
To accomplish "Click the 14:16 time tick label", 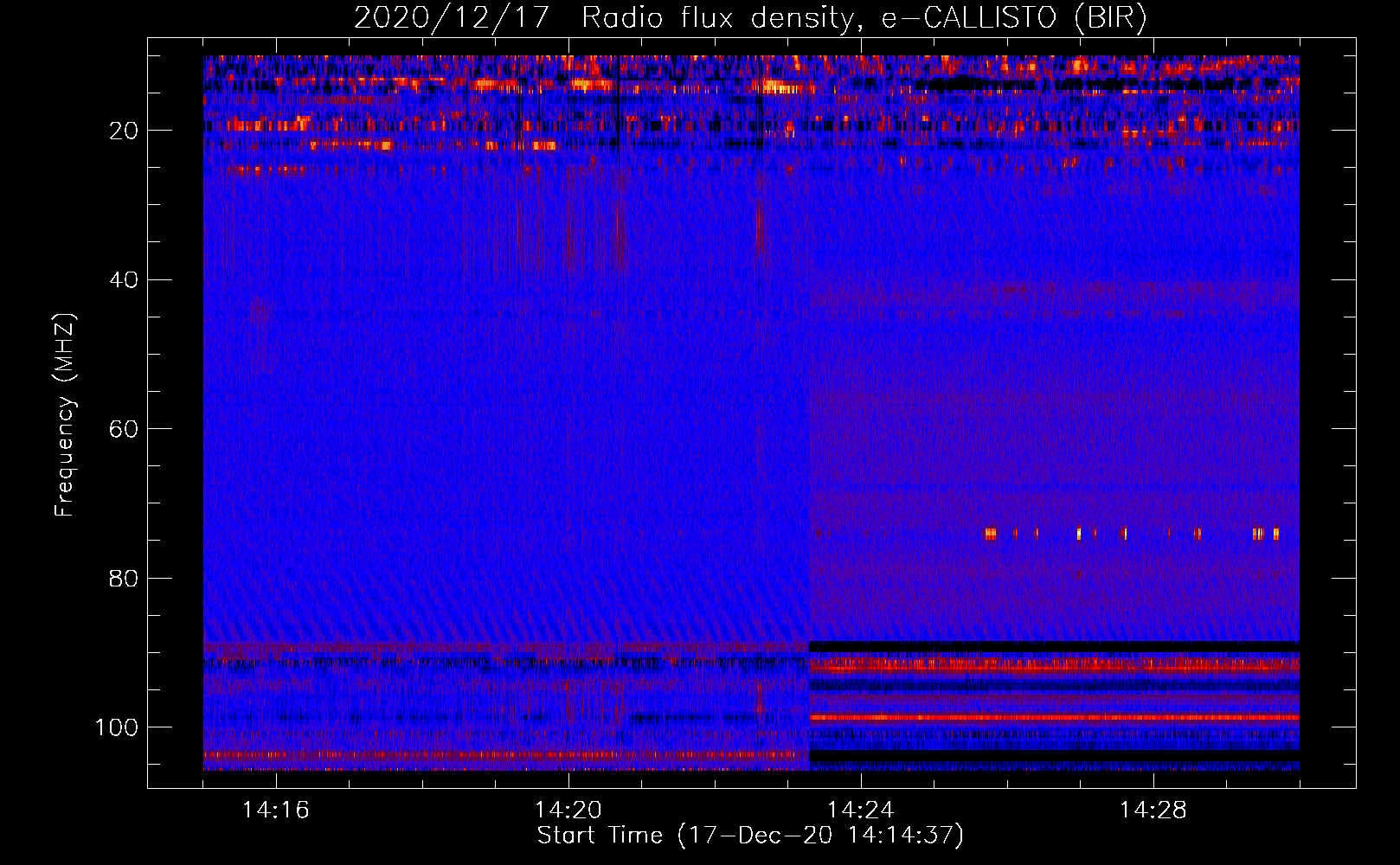I will (x=276, y=811).
